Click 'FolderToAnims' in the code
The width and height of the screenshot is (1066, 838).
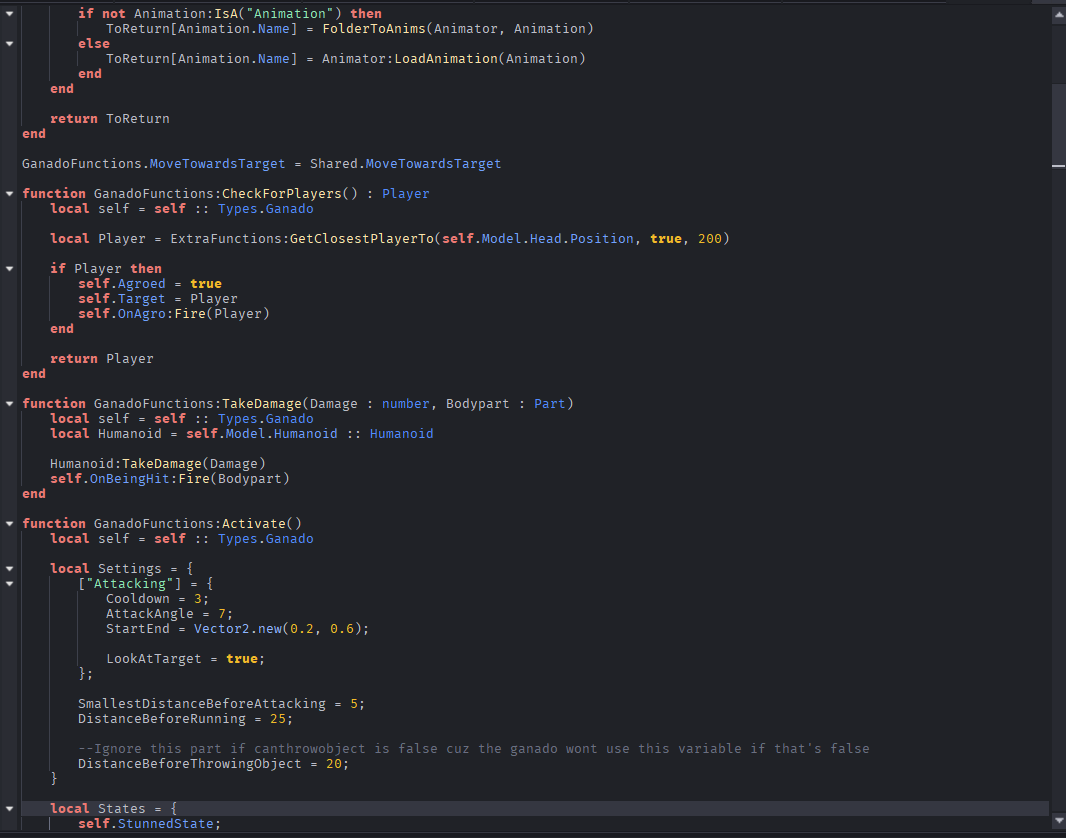[x=374, y=29]
